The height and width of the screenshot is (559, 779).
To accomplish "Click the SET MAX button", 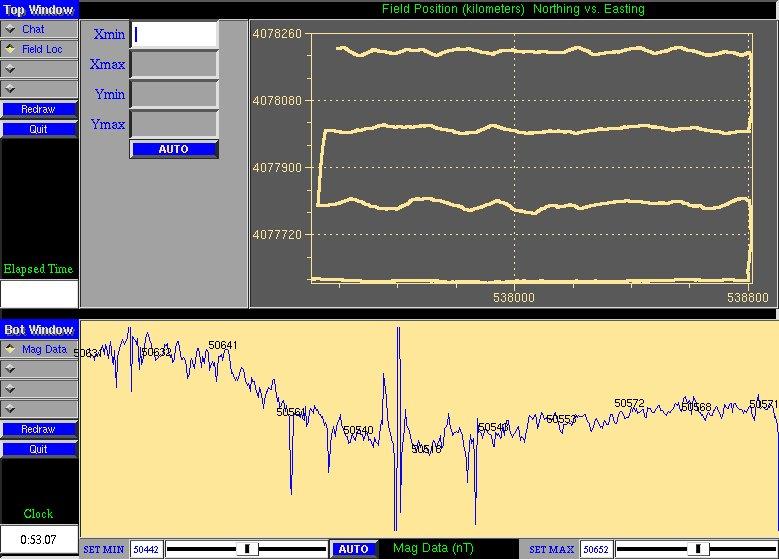I will tap(551, 549).
